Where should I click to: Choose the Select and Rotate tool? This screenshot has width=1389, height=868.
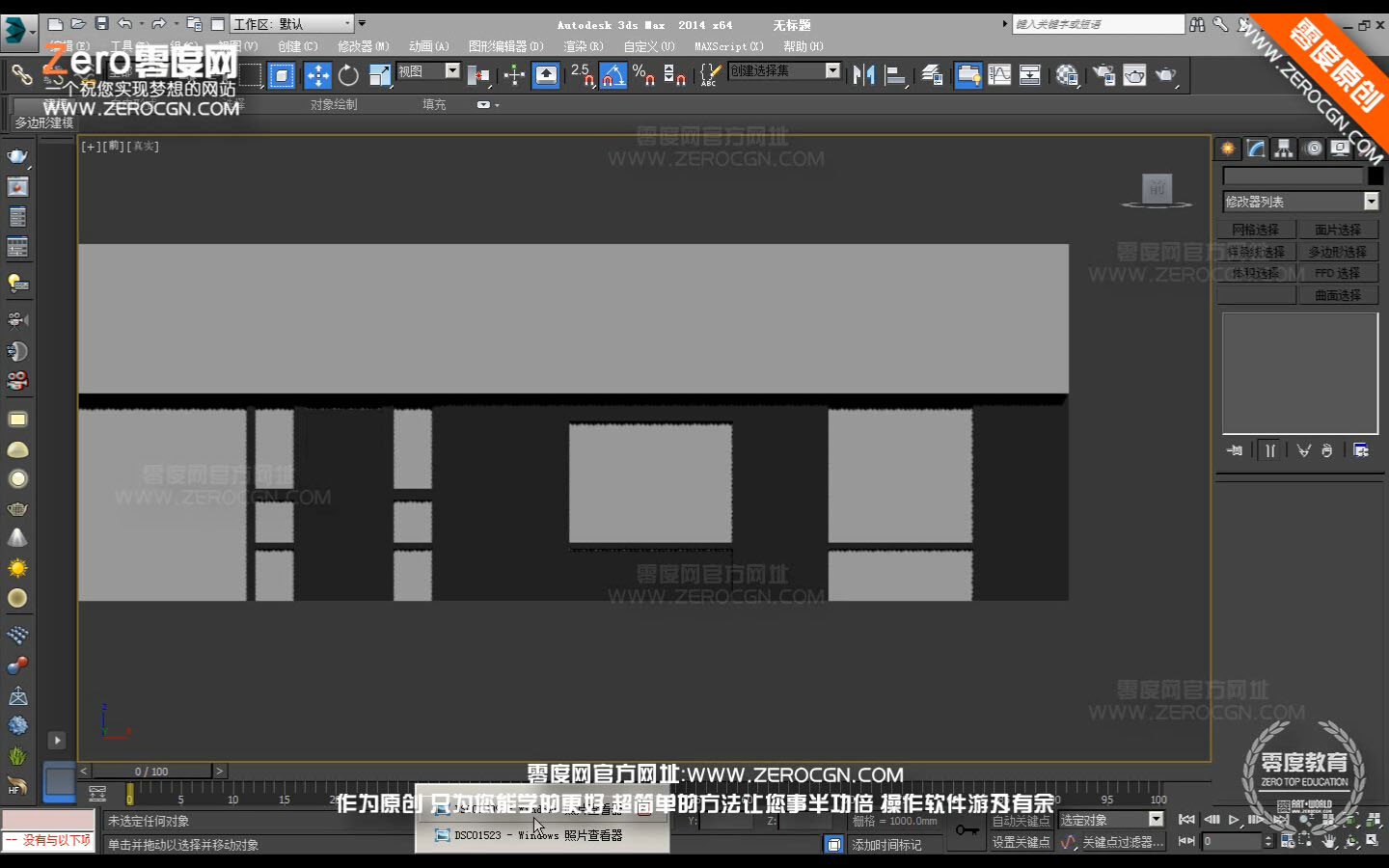pos(348,75)
